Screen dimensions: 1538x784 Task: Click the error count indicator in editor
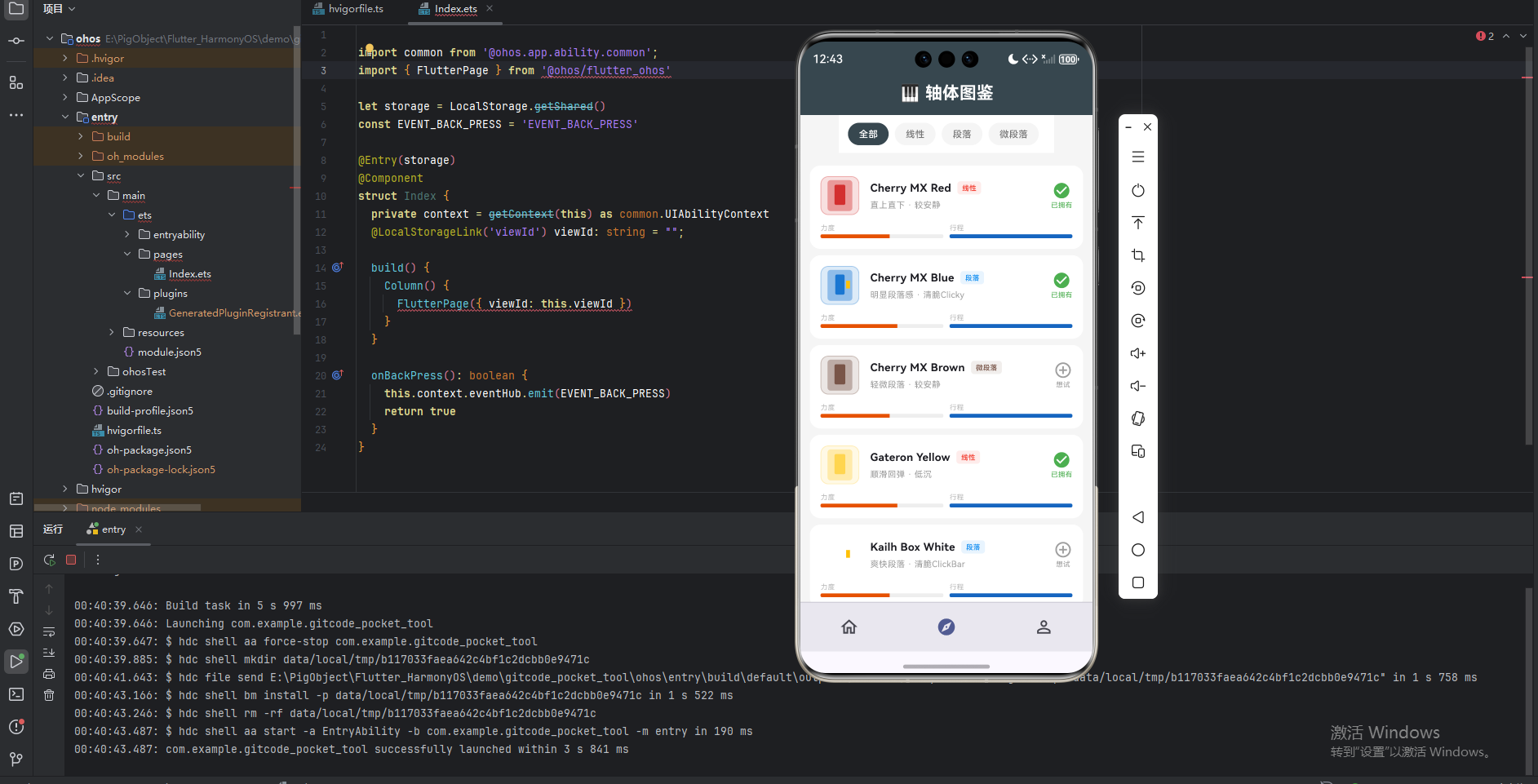(1485, 36)
